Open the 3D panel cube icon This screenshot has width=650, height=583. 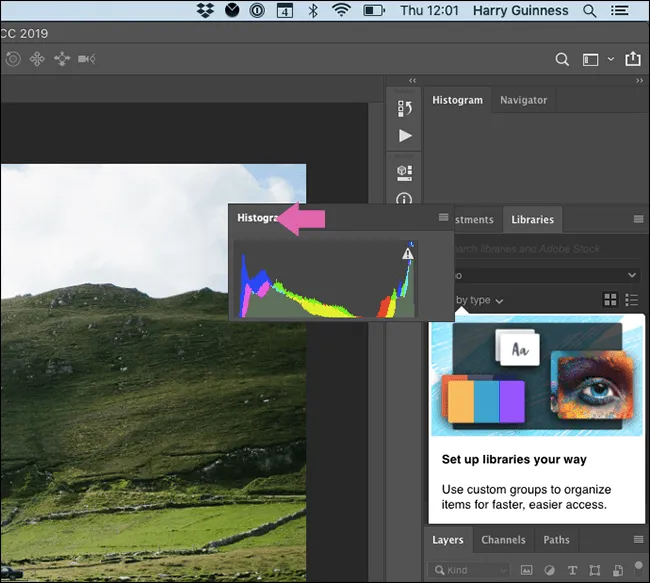click(x=405, y=172)
